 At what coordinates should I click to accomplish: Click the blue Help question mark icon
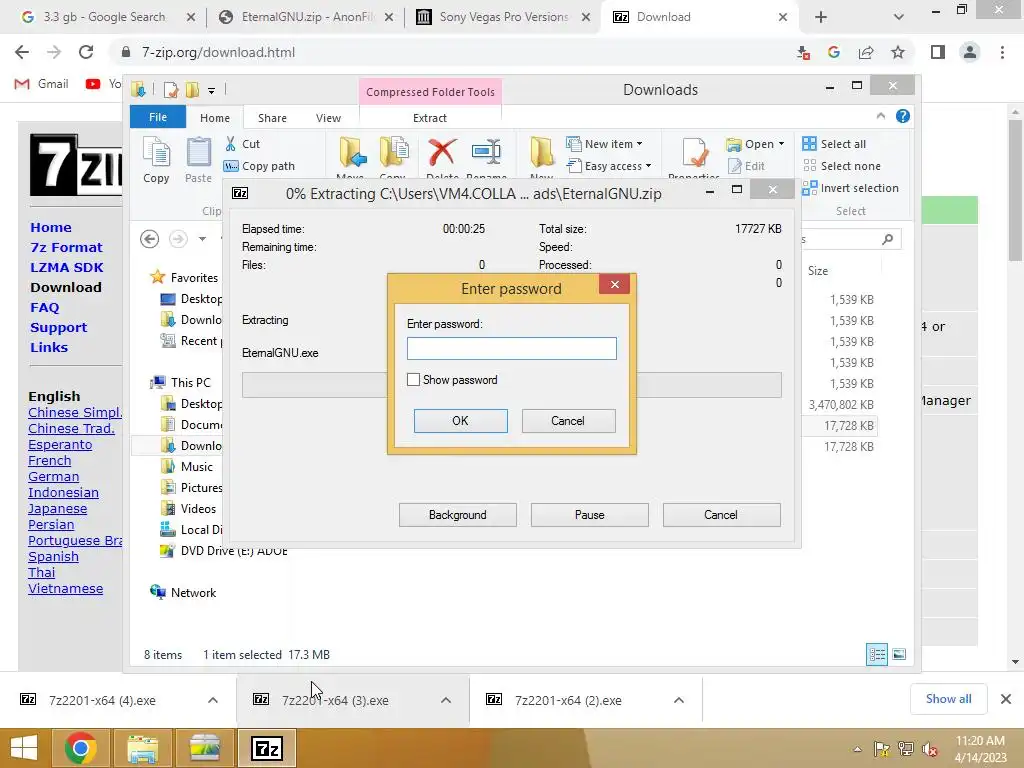pyautogui.click(x=903, y=116)
